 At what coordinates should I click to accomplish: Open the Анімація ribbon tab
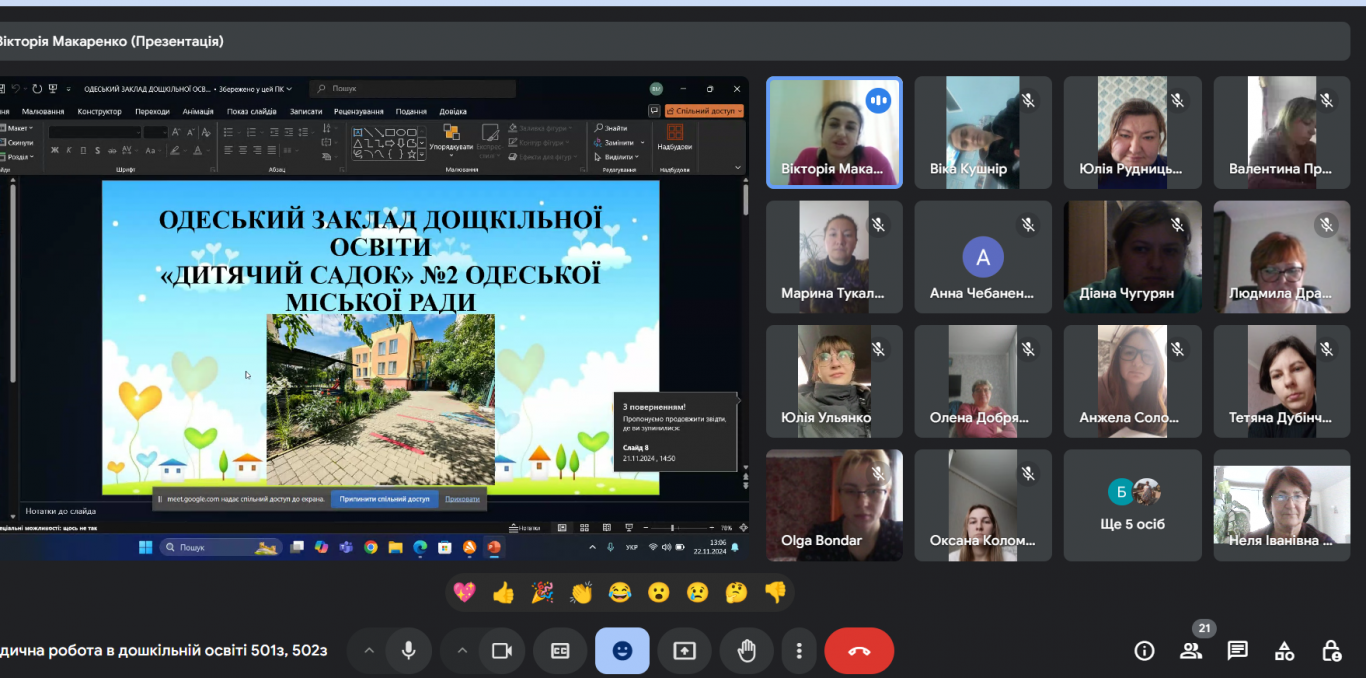[198, 112]
